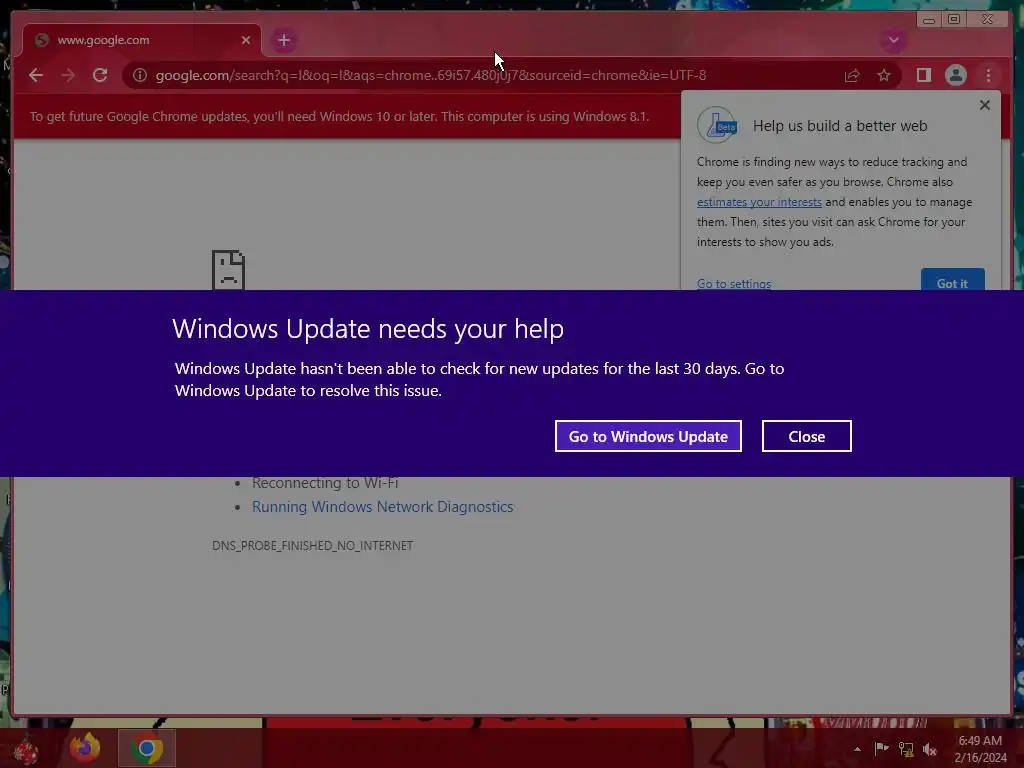Screen dimensions: 1024x768
Task: Bookmark this page with the star icon
Action: (884, 75)
